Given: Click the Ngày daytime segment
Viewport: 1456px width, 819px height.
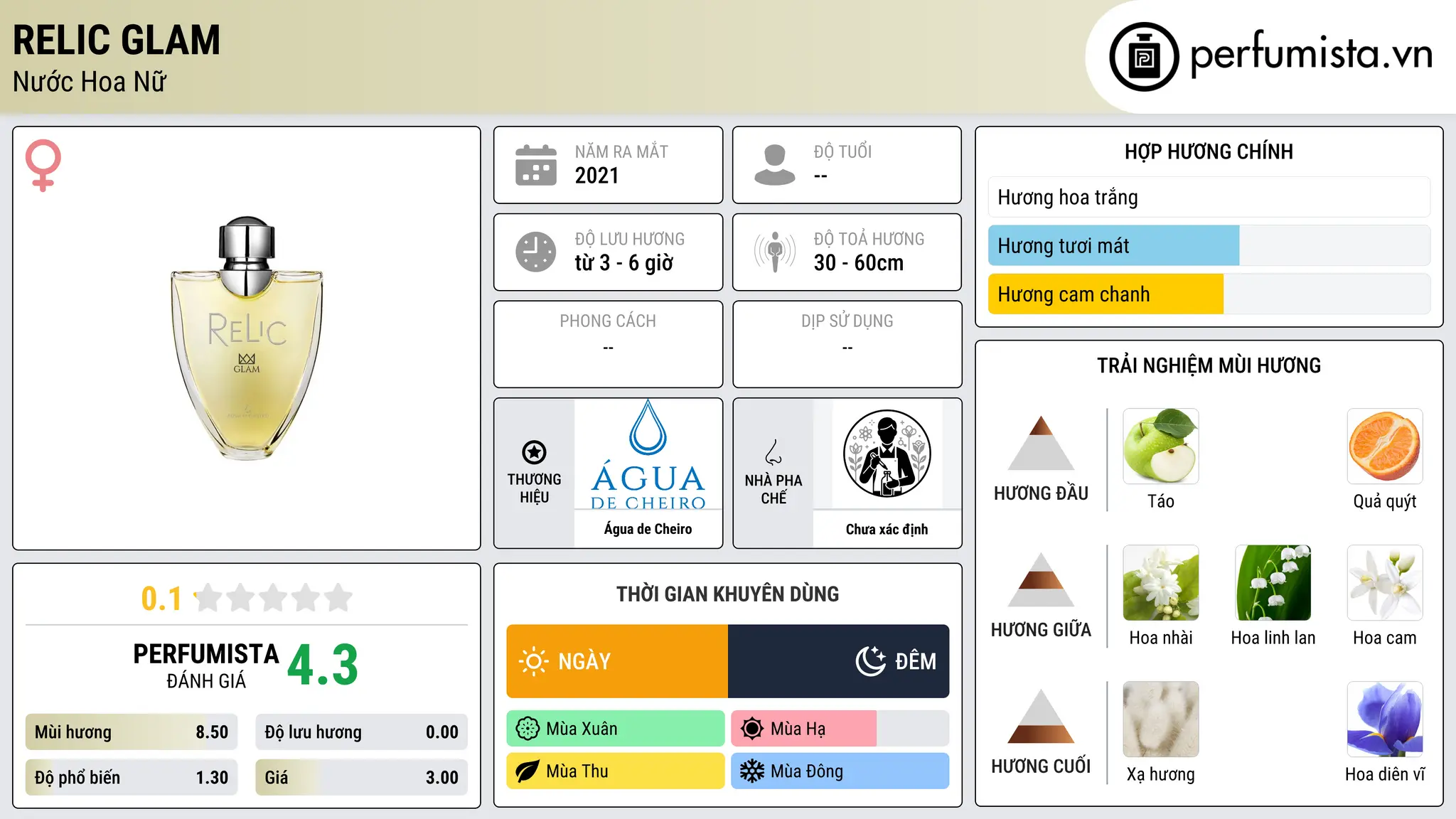Looking at the screenshot, I should tap(617, 661).
